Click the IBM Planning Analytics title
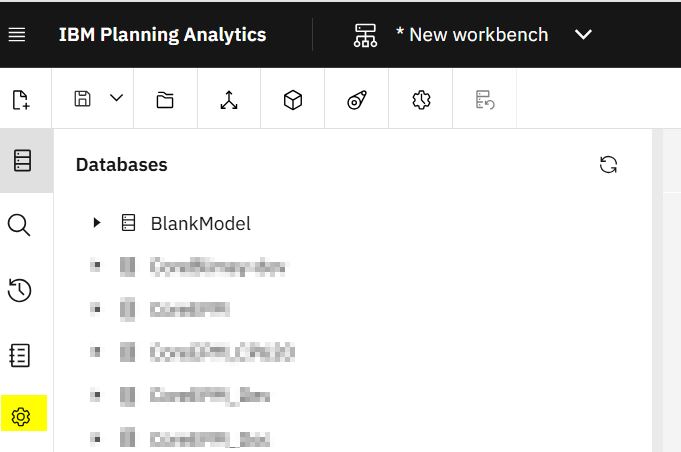681x452 pixels. tap(162, 34)
